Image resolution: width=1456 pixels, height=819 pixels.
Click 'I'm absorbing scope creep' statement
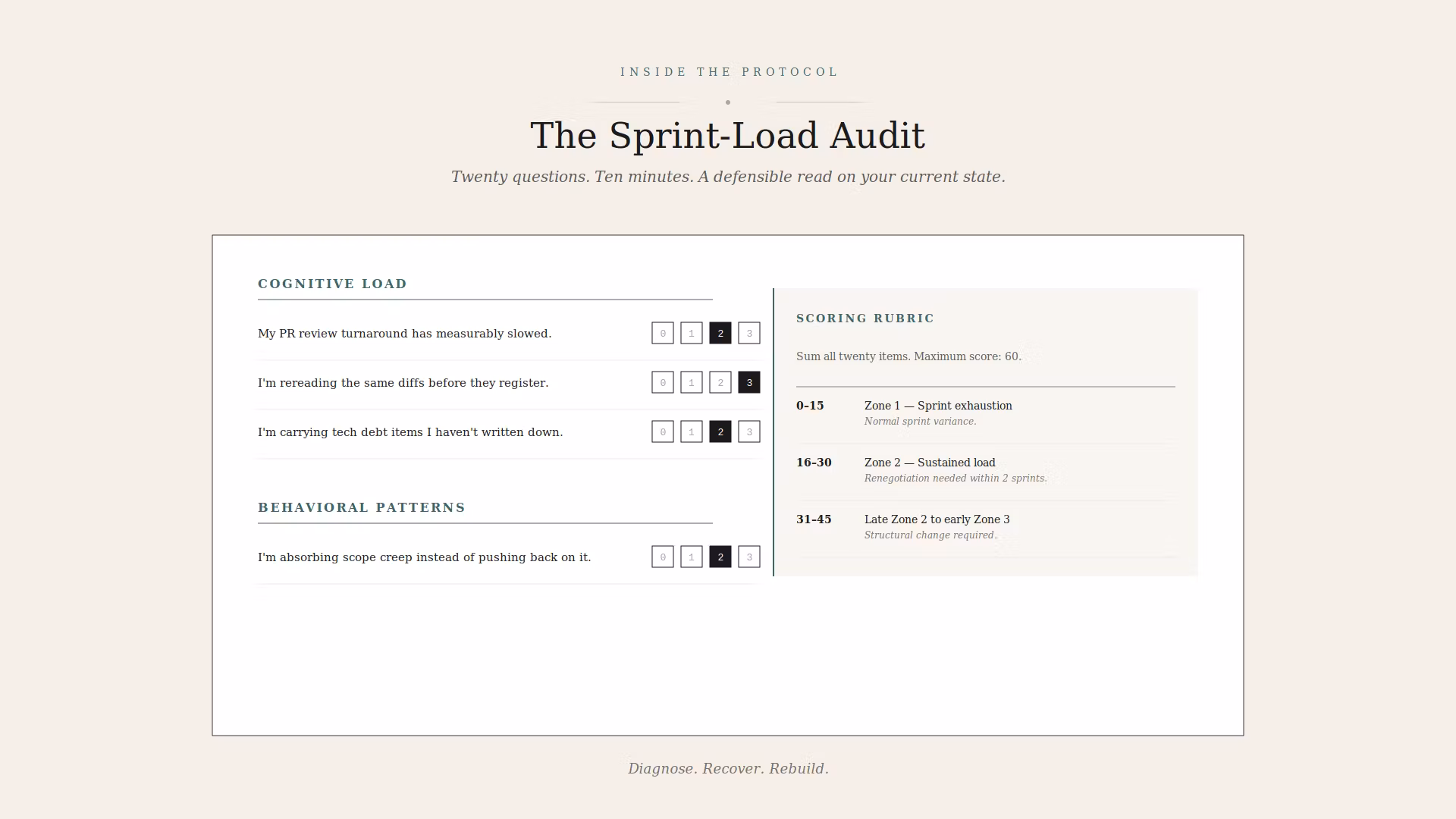coord(424,557)
